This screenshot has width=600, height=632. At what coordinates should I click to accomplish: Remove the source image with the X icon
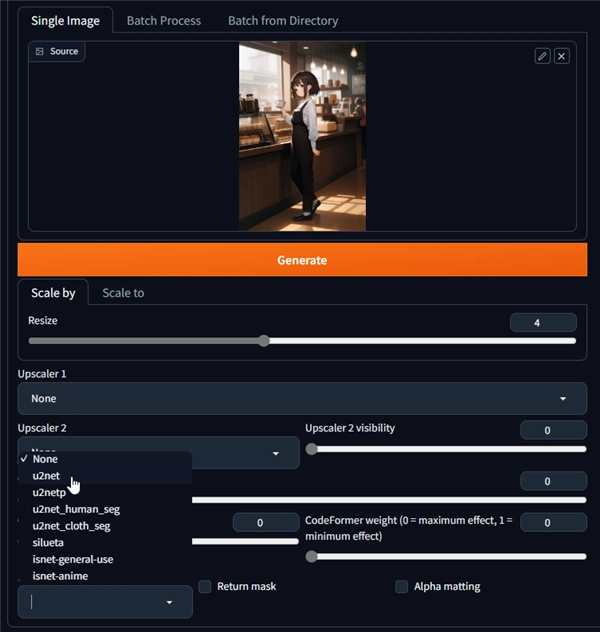(562, 56)
